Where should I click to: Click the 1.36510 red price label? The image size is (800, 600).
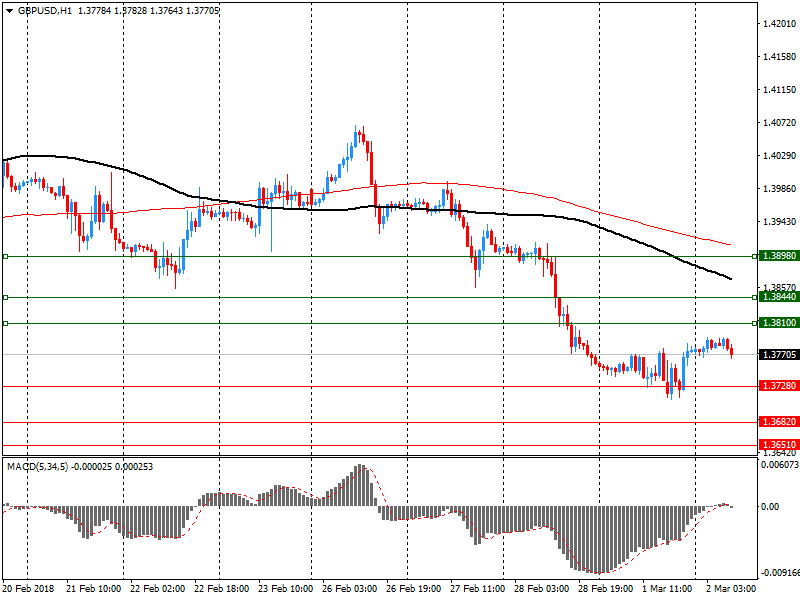point(778,445)
